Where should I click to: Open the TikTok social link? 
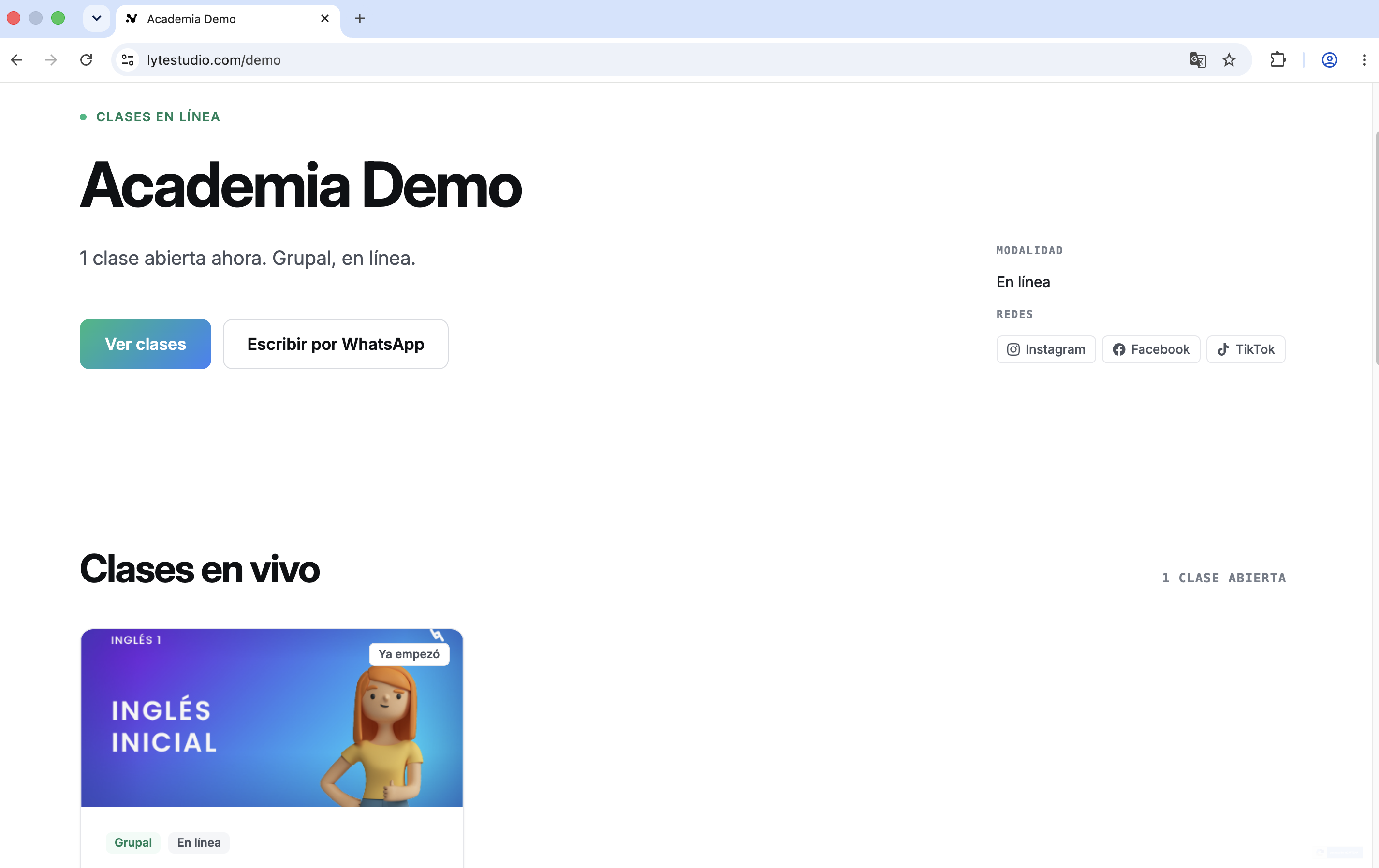tap(1246, 349)
